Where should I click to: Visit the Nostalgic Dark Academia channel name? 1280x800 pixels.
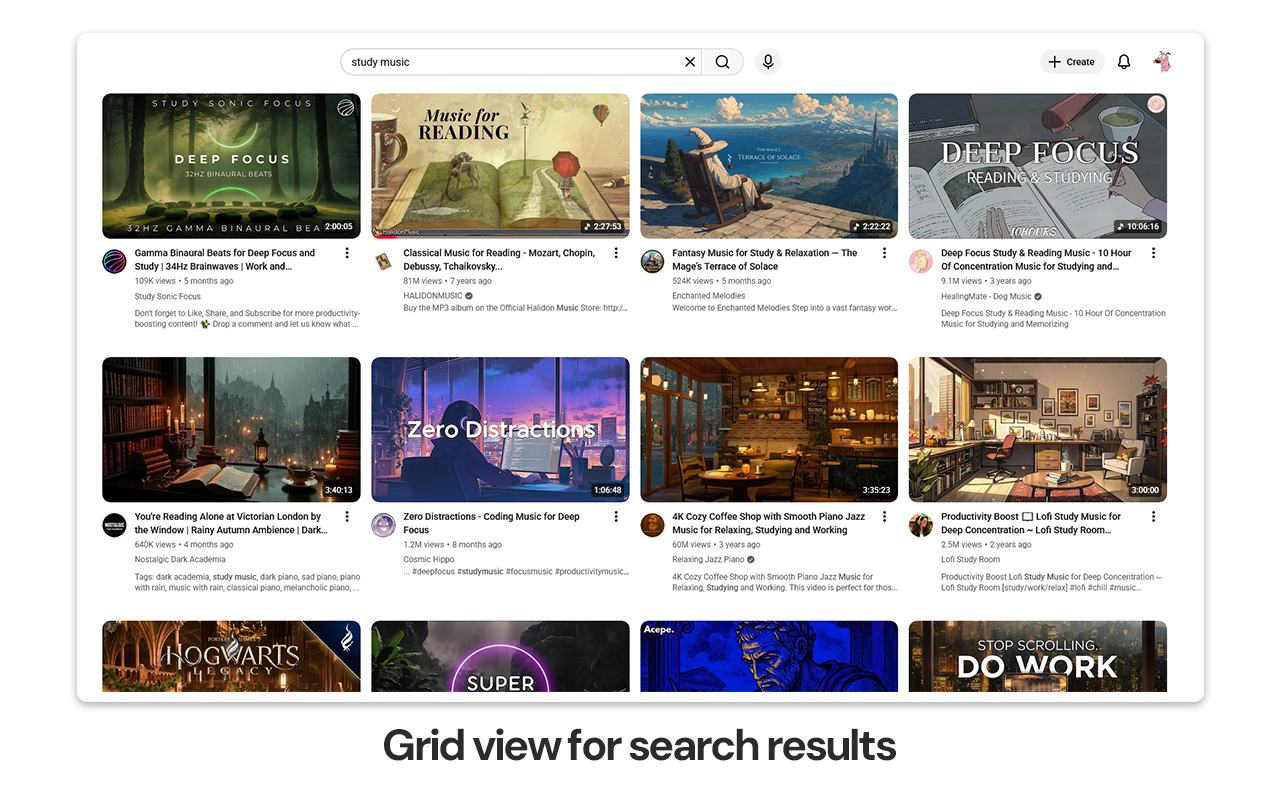point(180,560)
